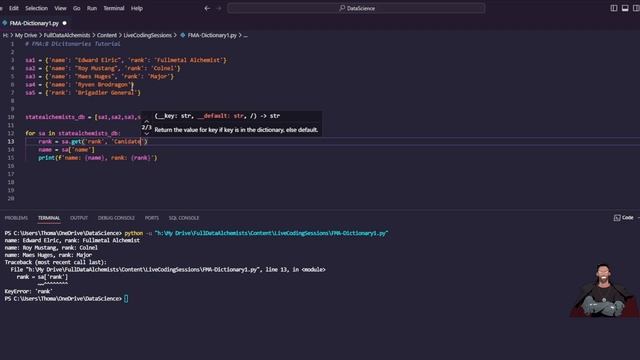Click 'name: Edward Elric' terminal output line
The height and width of the screenshot is (360, 640).
click(x=72, y=240)
